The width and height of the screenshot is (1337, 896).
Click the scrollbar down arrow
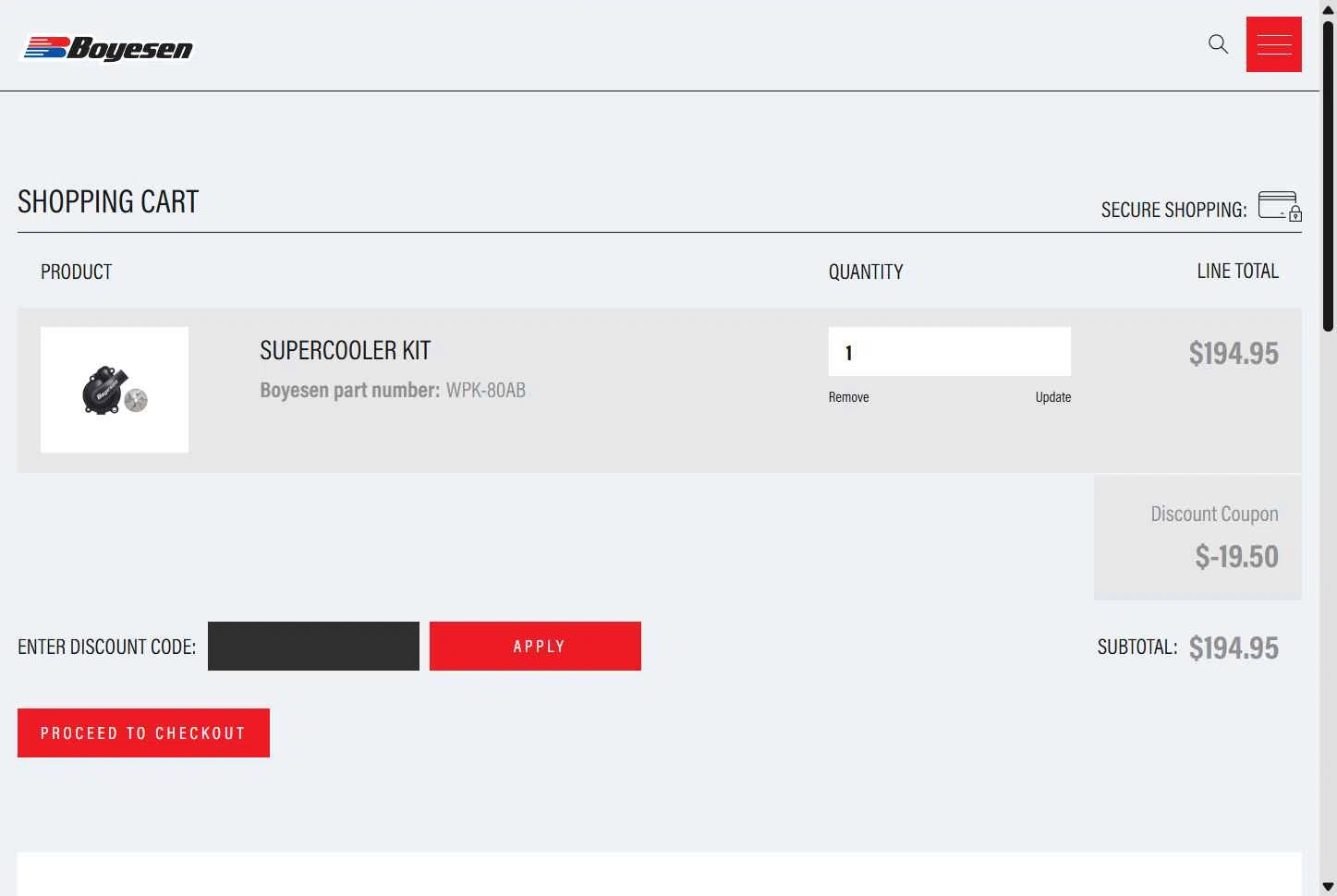[1328, 887]
